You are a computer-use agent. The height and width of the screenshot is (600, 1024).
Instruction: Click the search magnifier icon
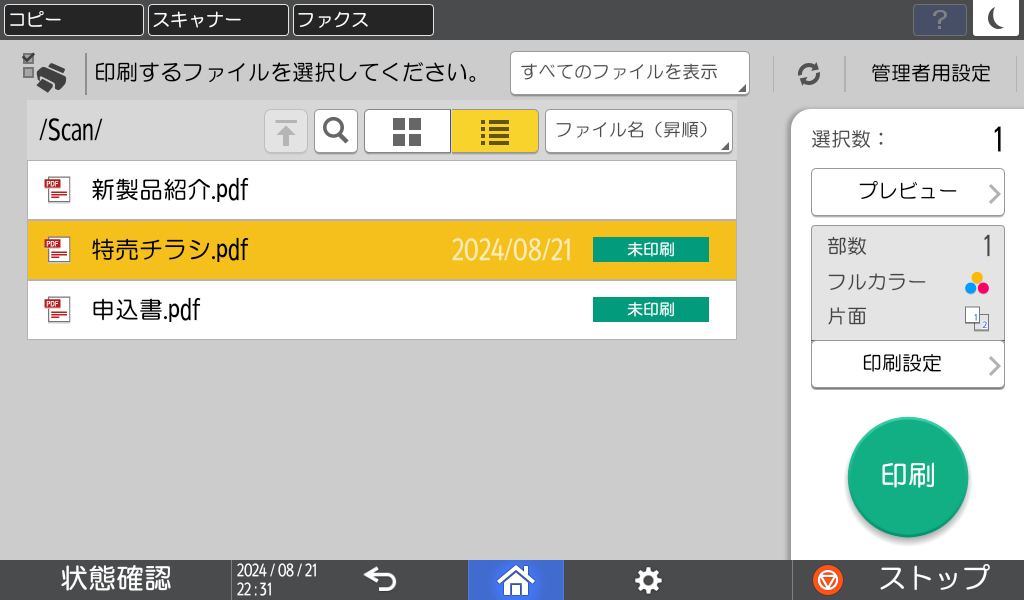(336, 131)
